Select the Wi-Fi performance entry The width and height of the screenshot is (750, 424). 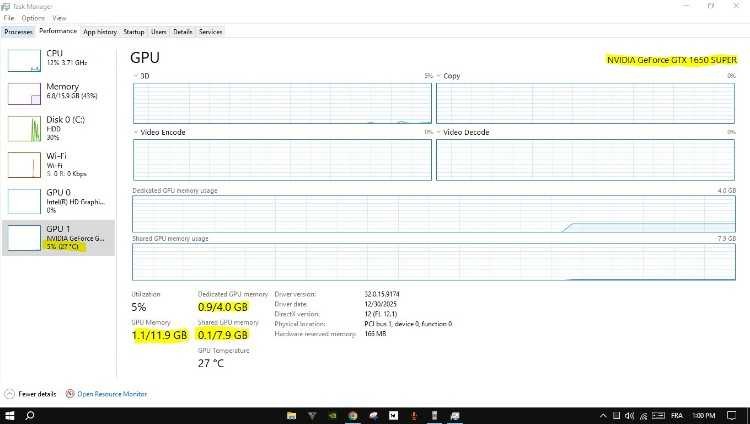(58, 165)
